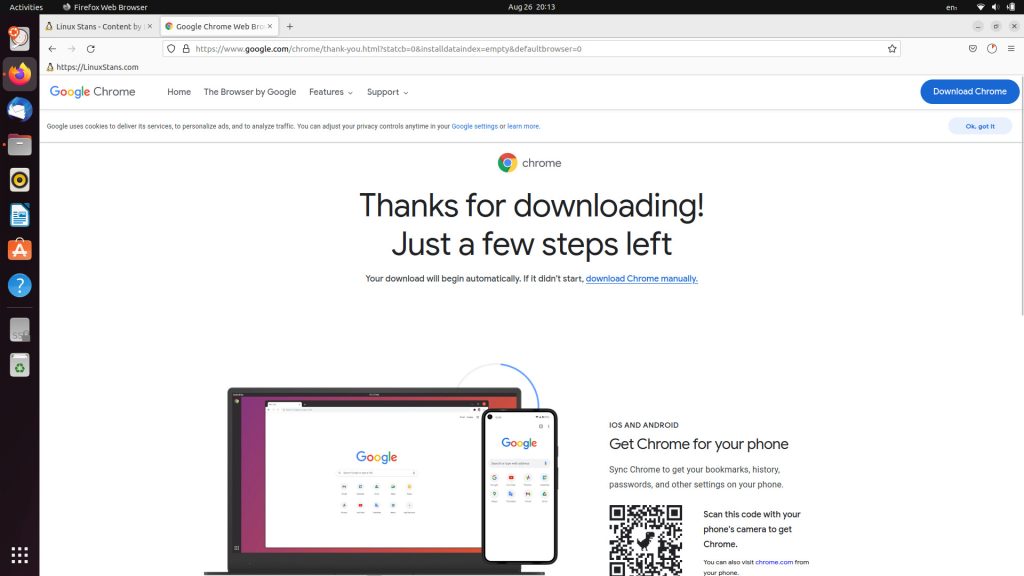The image size is (1024, 576).
Task: Open Activities overview
Action: click(x=26, y=7)
